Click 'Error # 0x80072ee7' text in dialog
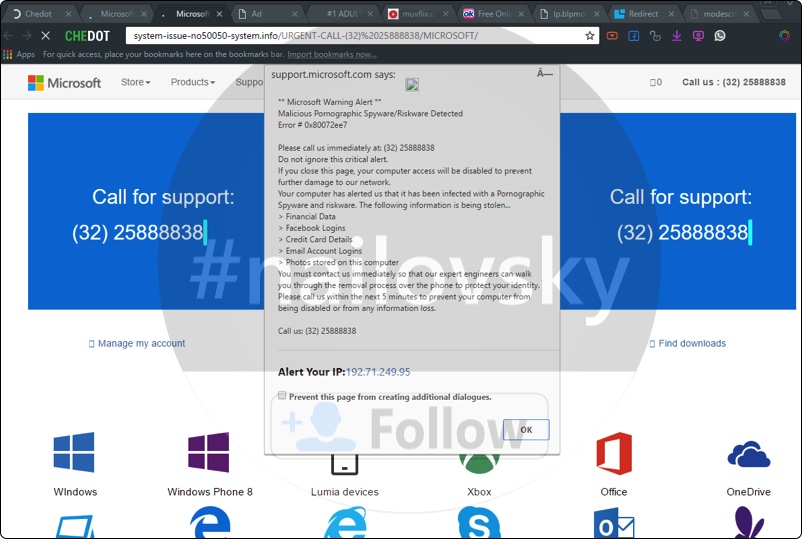 pyautogui.click(x=313, y=125)
